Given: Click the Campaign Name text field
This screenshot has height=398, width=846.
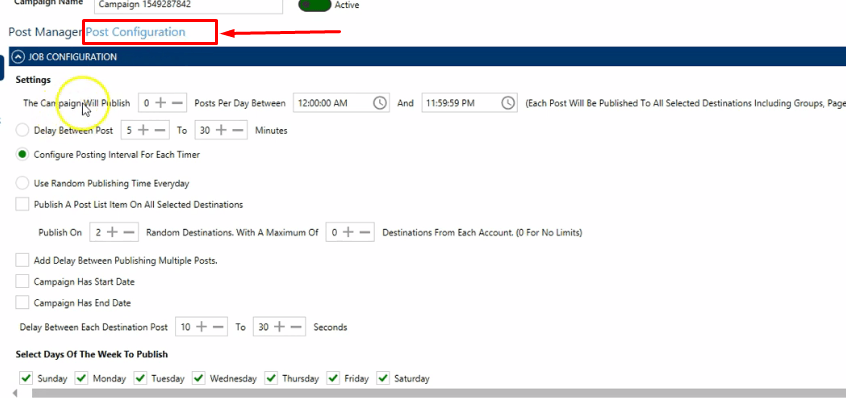Looking at the screenshot, I should point(188,5).
